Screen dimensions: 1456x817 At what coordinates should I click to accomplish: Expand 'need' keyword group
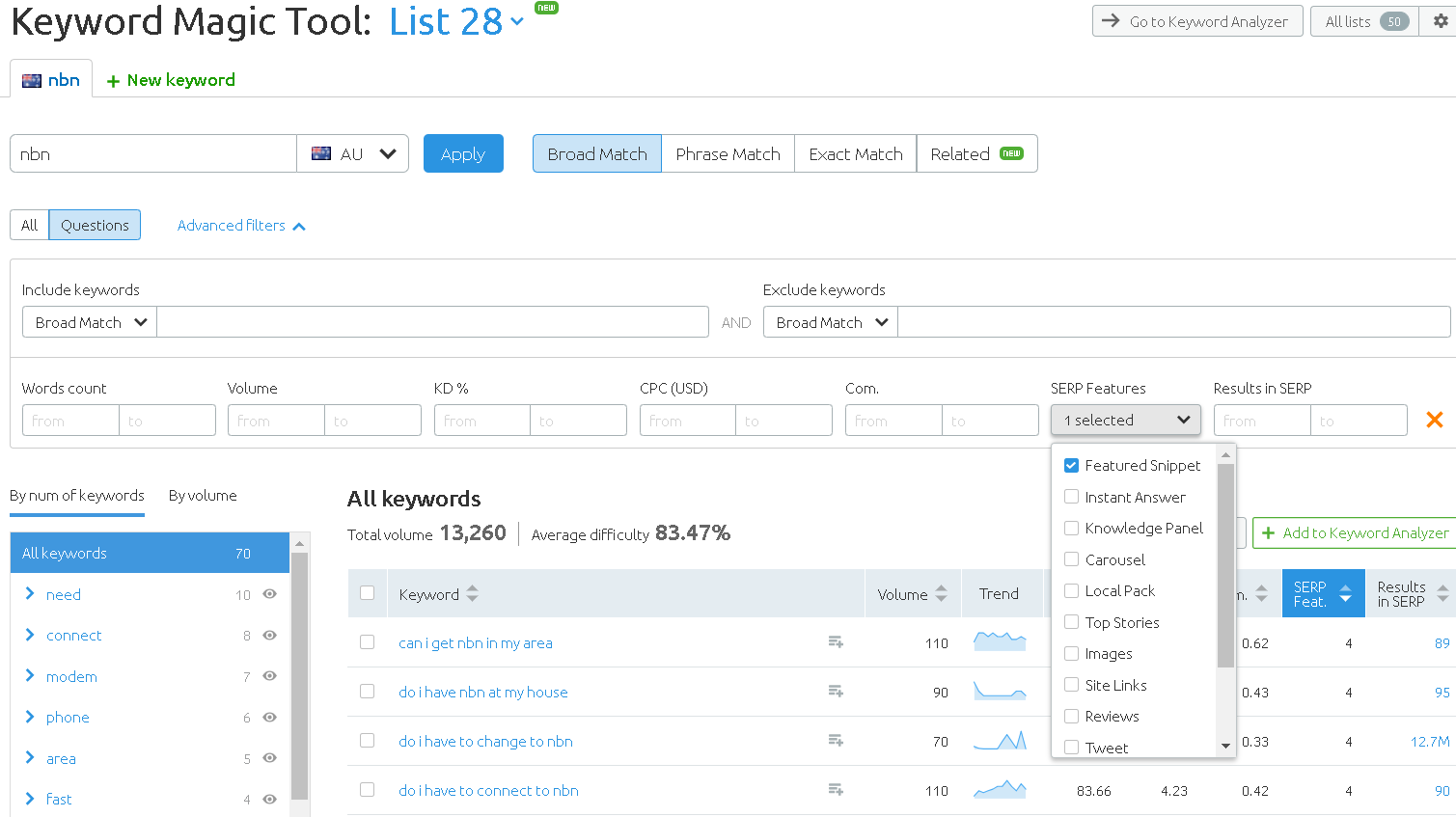[30, 594]
